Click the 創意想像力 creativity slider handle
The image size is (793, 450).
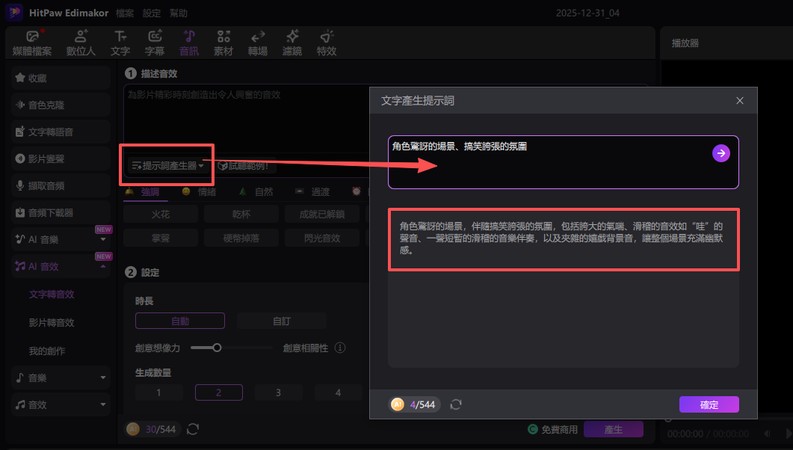[216, 348]
